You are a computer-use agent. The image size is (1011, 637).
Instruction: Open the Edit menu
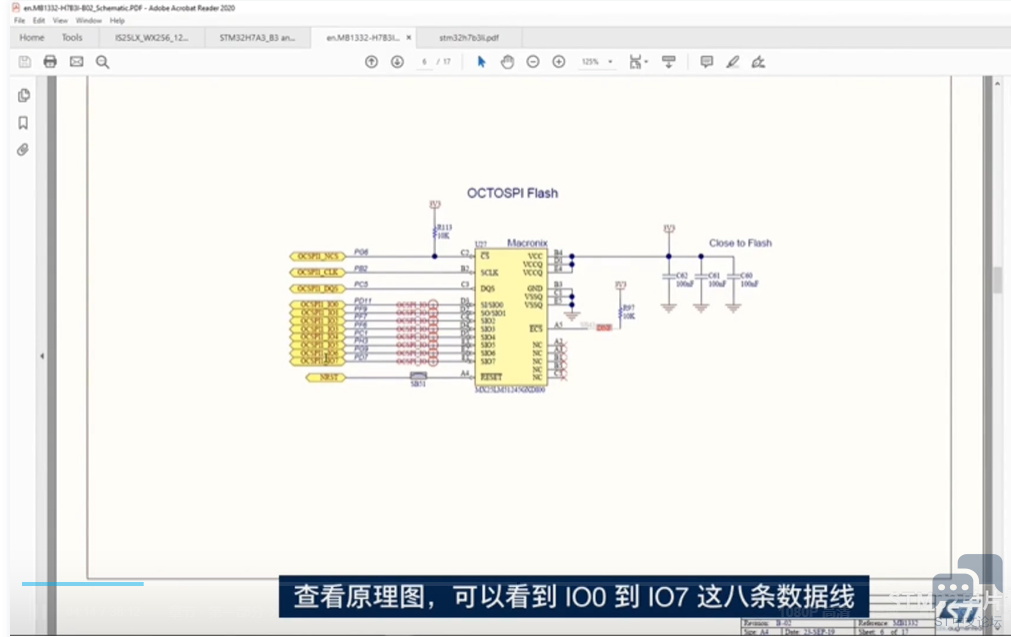39,21
